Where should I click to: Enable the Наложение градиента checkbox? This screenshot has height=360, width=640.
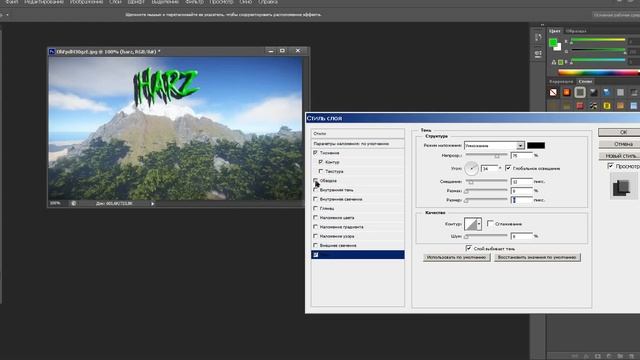(x=315, y=227)
